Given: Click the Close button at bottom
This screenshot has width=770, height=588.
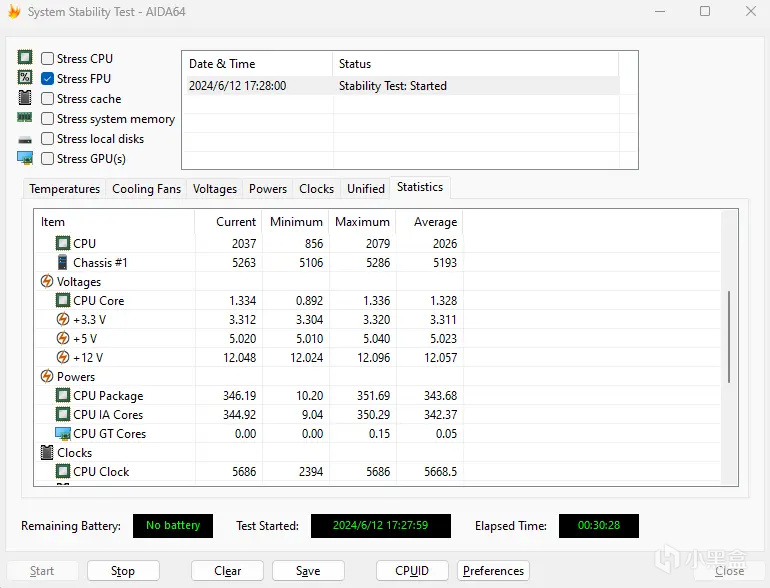Looking at the screenshot, I should (729, 571).
